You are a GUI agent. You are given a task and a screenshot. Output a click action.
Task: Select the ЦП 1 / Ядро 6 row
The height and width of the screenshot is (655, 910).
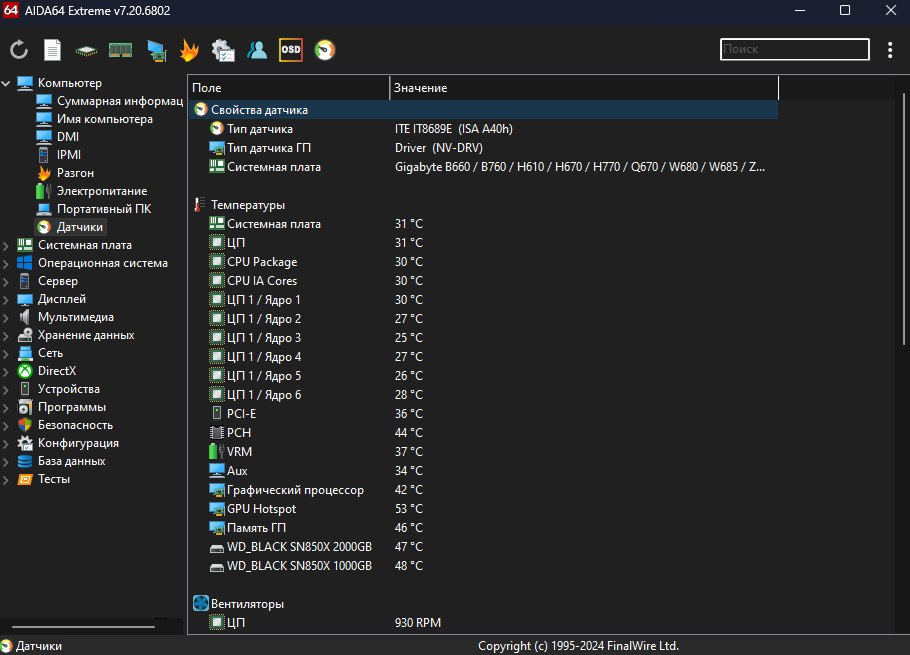click(x=483, y=395)
